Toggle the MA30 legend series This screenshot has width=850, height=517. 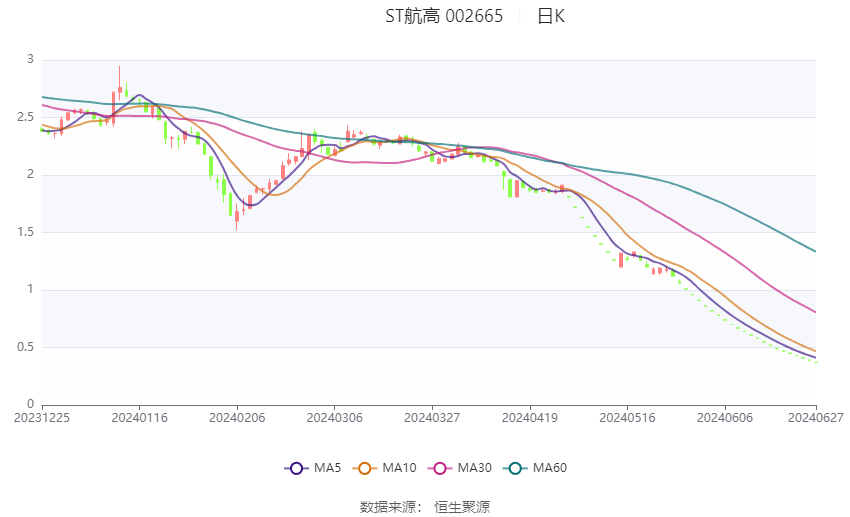[x=460, y=468]
